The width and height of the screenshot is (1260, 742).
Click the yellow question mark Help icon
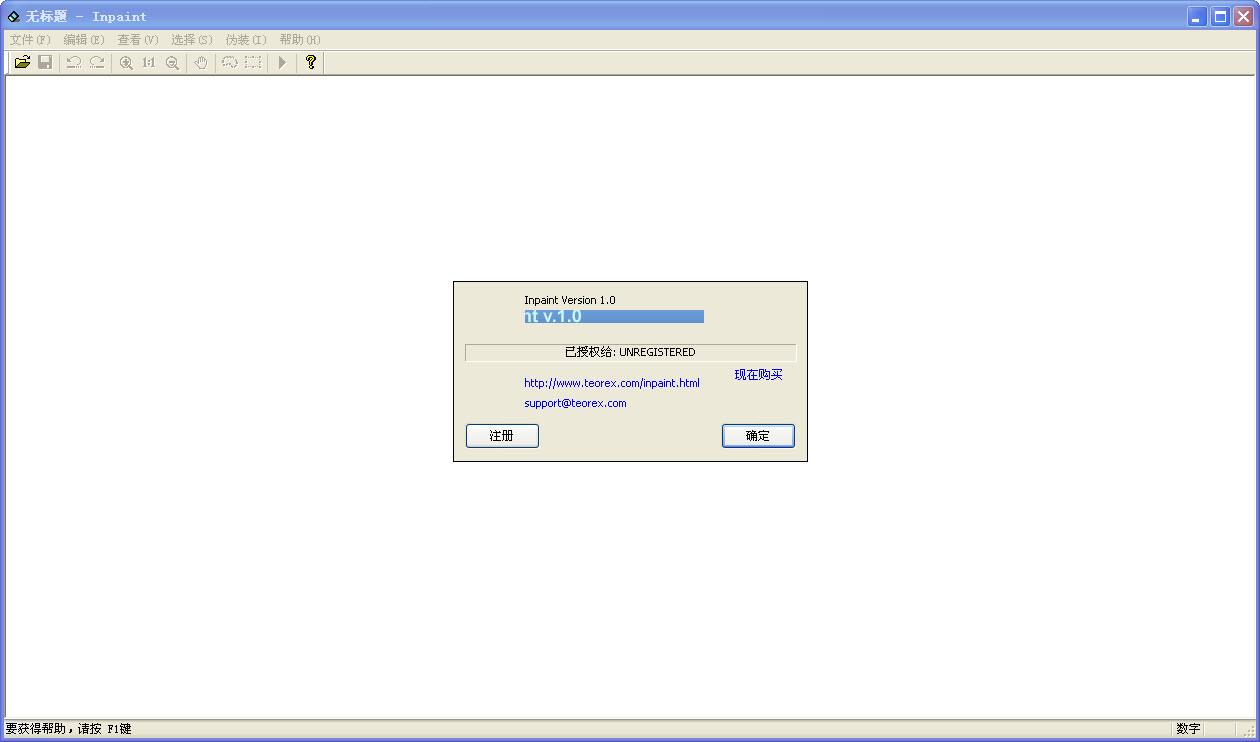point(311,62)
